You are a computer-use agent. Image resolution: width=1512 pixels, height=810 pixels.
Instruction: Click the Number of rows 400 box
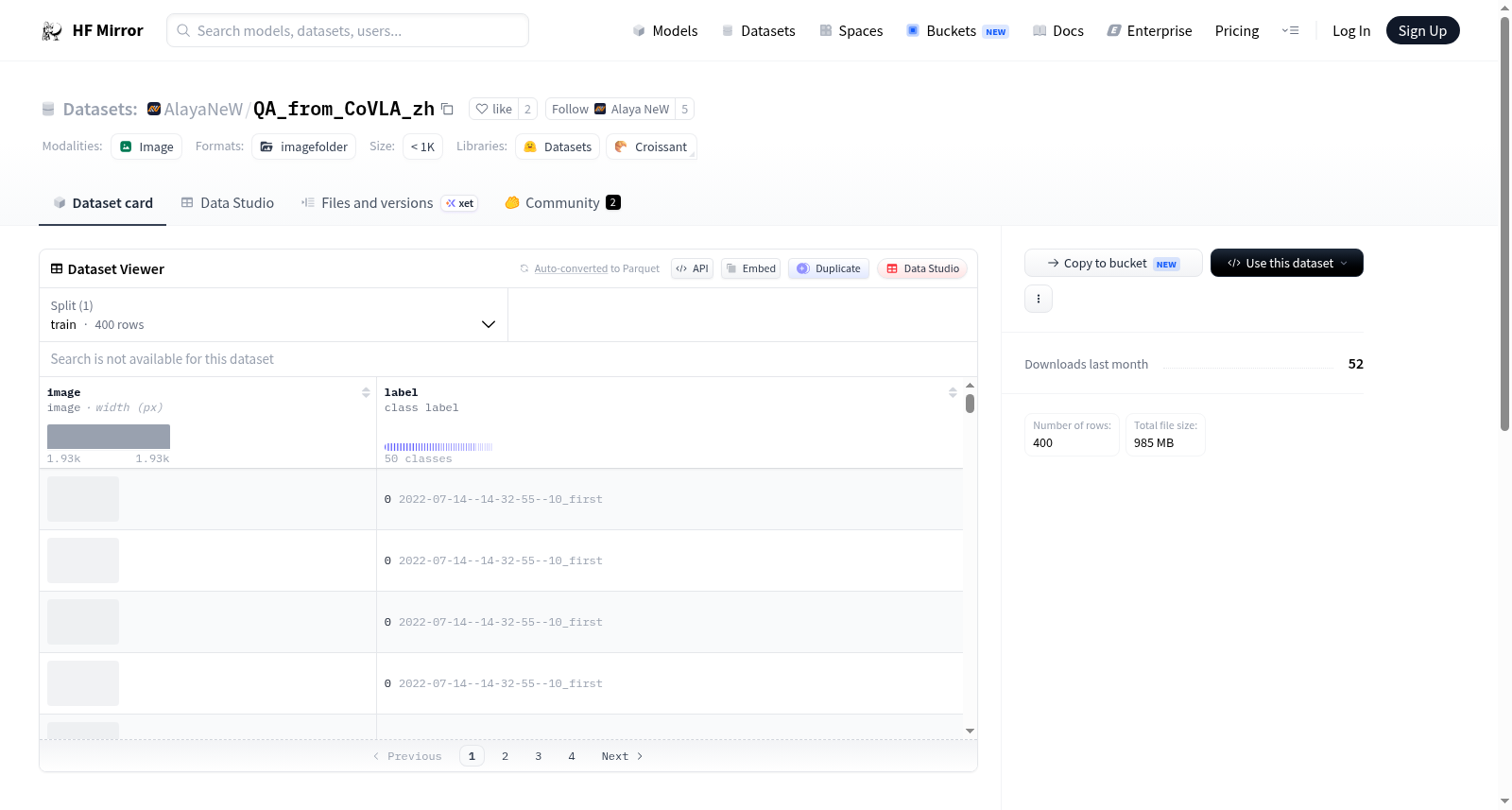tap(1072, 435)
